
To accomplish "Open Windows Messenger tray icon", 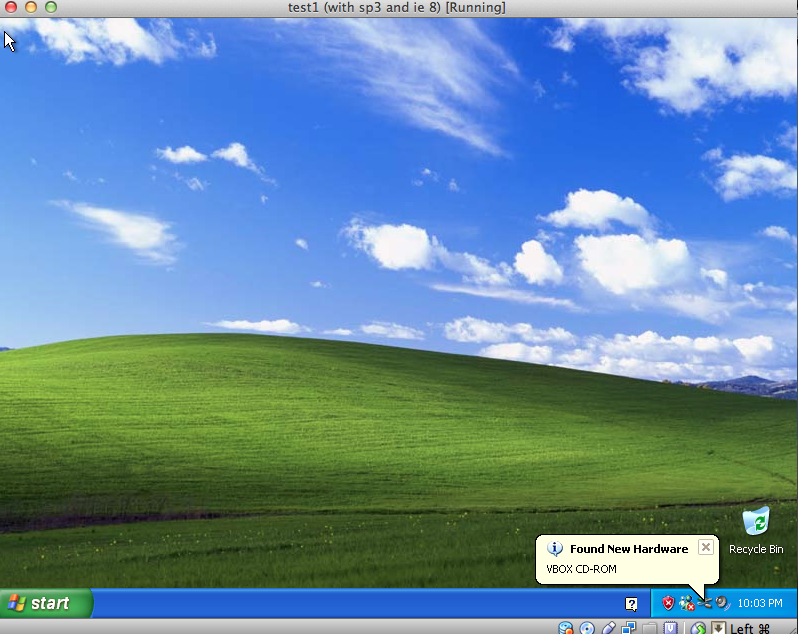I will click(687, 603).
